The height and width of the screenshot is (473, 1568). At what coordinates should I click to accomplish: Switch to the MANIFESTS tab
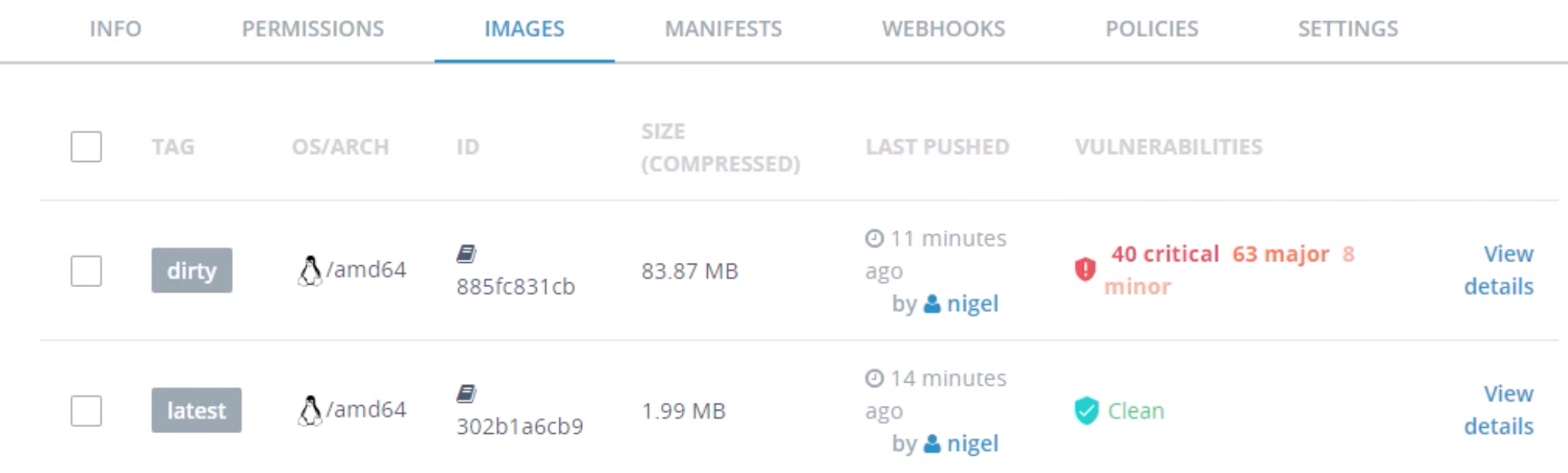721,29
